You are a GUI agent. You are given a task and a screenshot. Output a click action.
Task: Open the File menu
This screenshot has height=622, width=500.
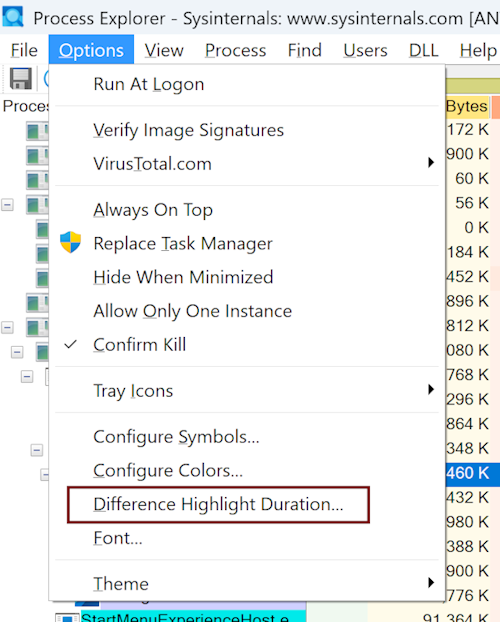(x=24, y=50)
